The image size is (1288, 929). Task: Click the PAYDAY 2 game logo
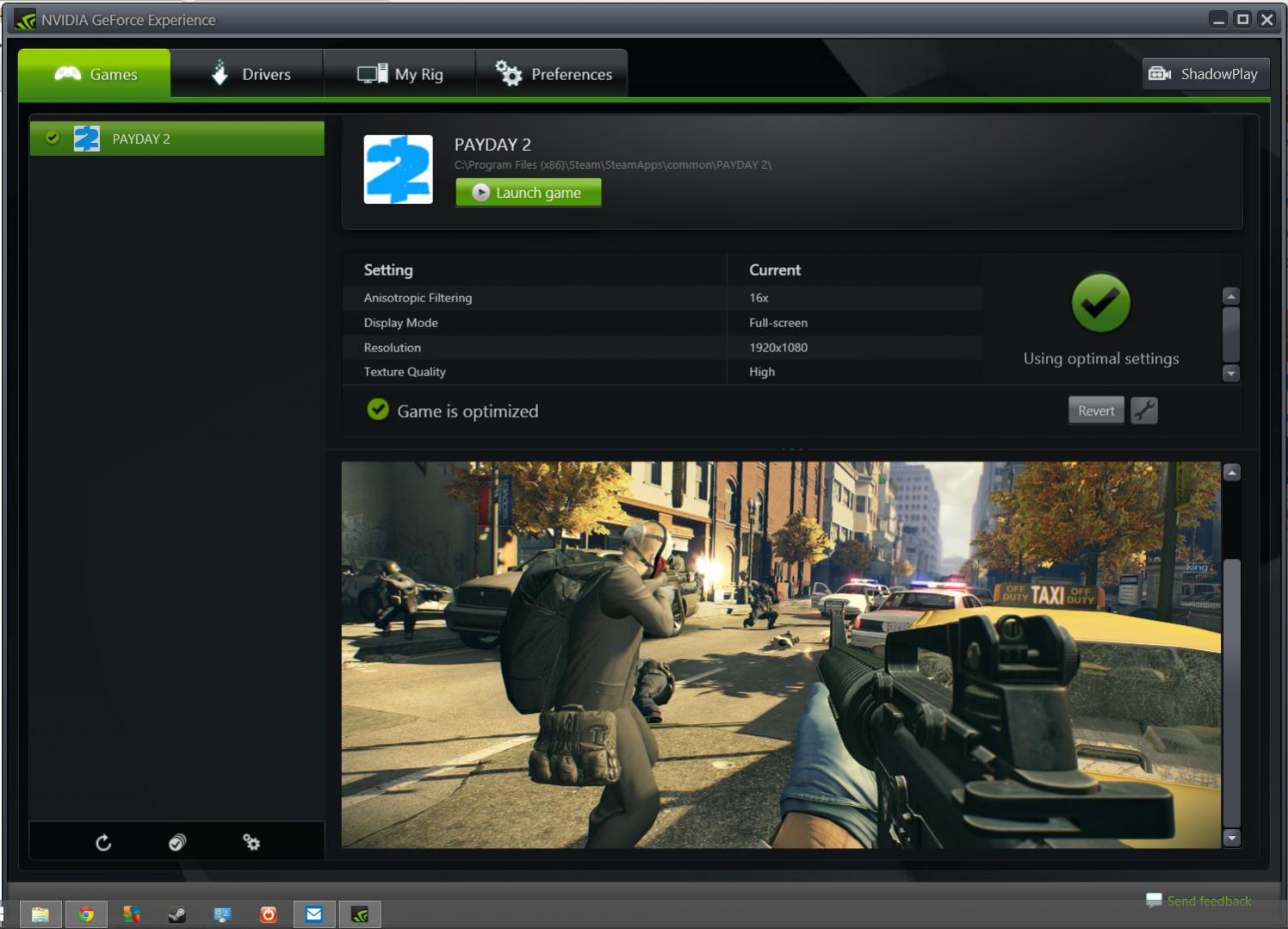click(x=398, y=170)
